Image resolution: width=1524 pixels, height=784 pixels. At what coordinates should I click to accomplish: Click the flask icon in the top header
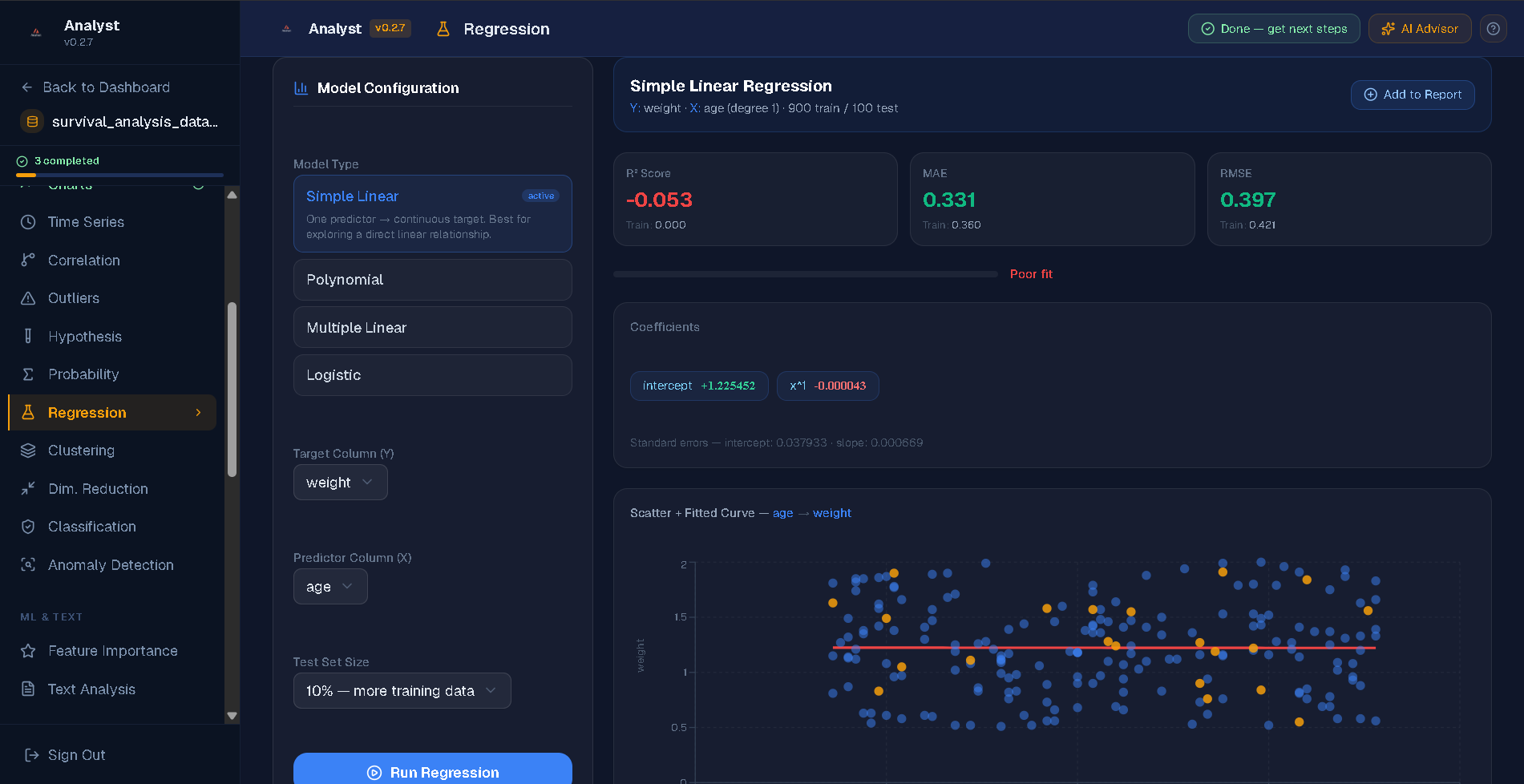443,29
